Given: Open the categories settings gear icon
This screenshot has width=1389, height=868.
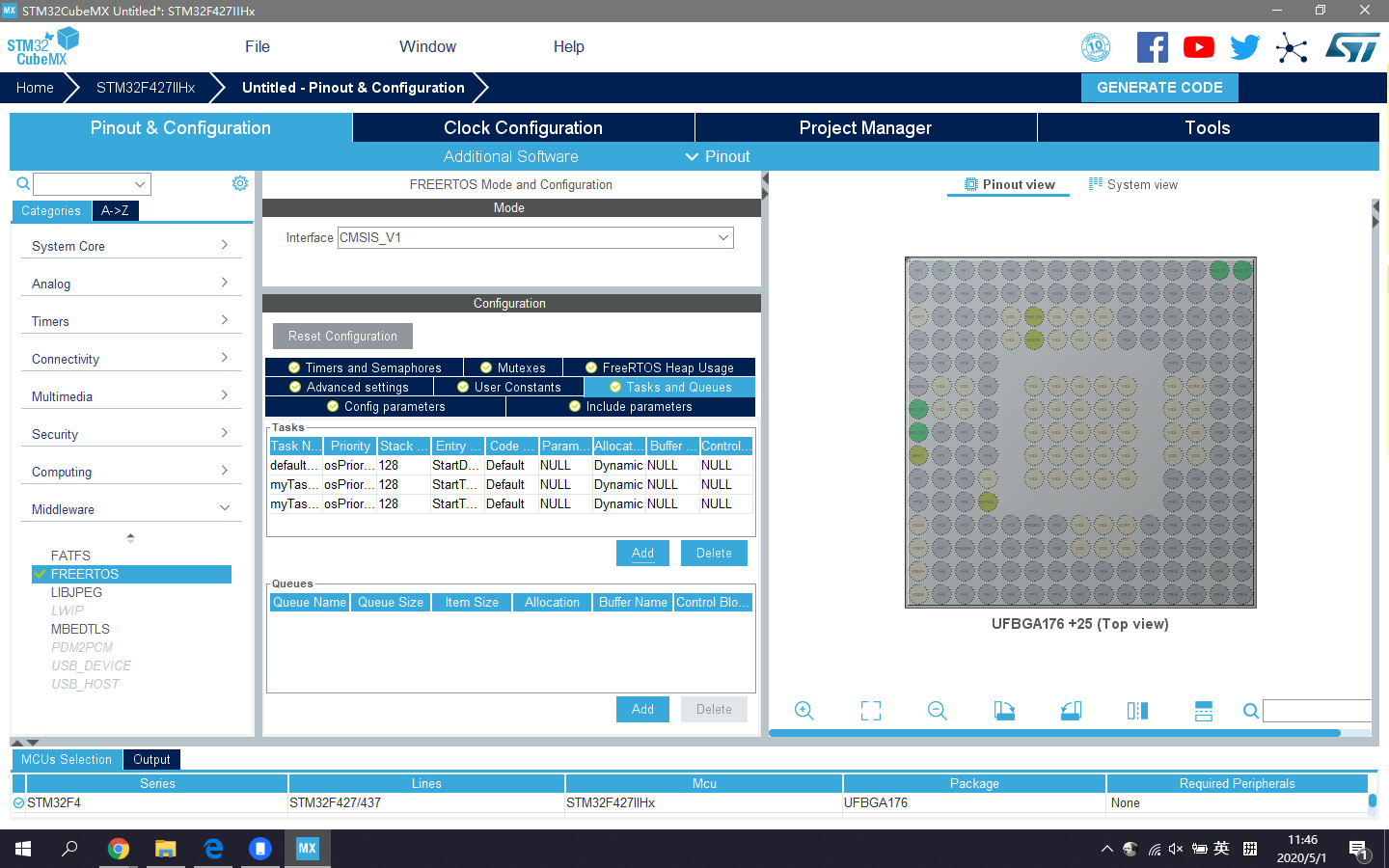Looking at the screenshot, I should point(240,183).
